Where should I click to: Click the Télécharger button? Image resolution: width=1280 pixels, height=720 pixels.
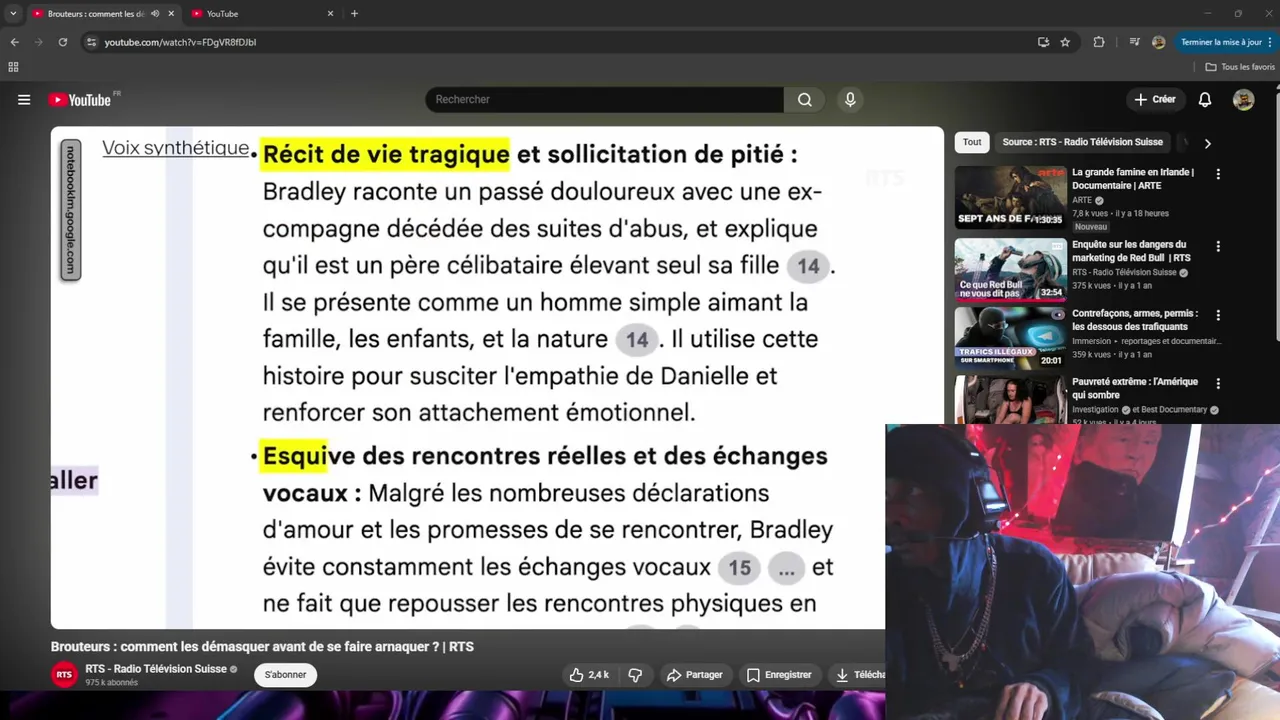(858, 675)
